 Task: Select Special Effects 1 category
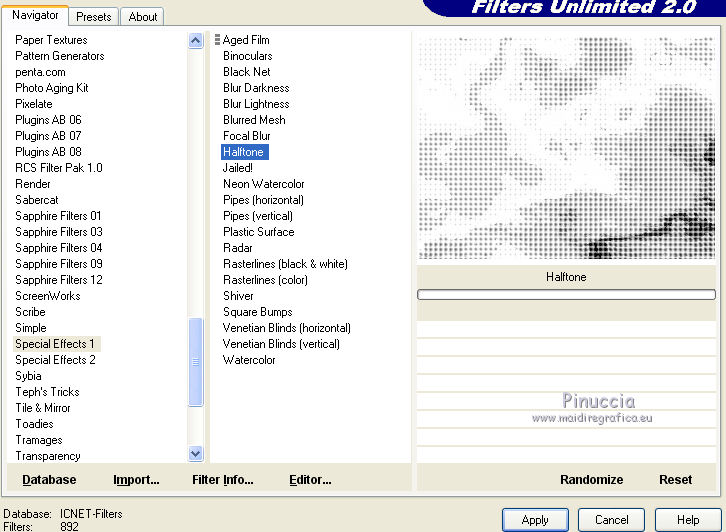tap(55, 344)
